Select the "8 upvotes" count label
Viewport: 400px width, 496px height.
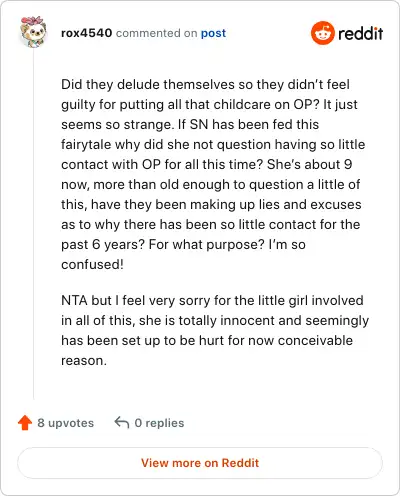[66, 423]
